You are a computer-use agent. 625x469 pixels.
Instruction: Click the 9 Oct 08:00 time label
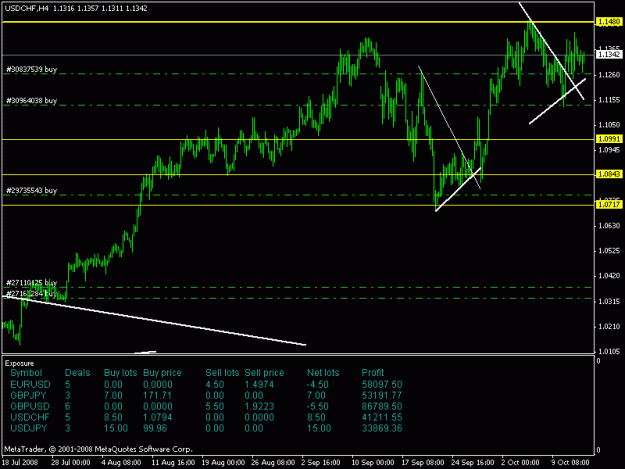pos(570,463)
